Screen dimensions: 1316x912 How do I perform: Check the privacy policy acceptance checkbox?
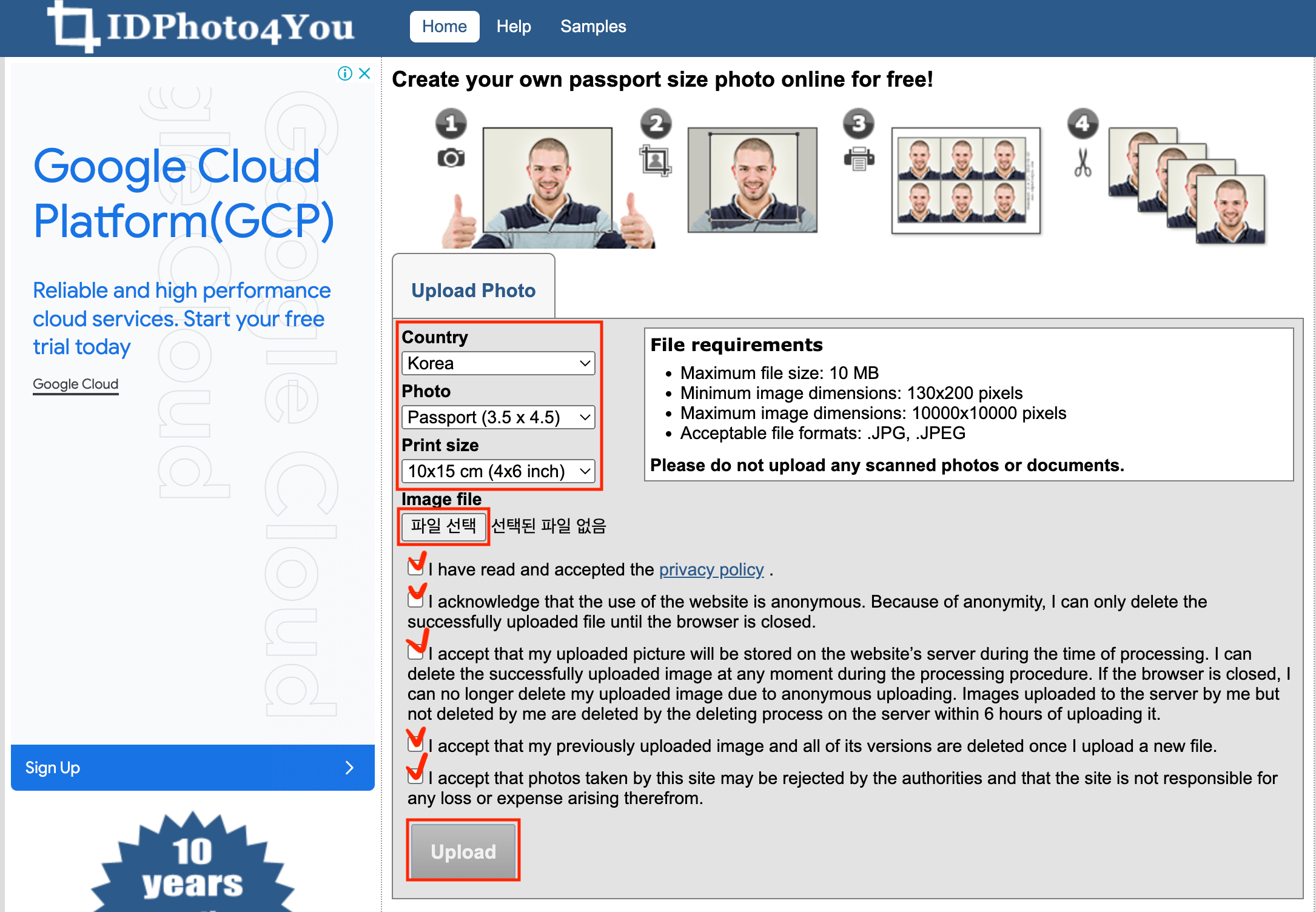click(415, 568)
